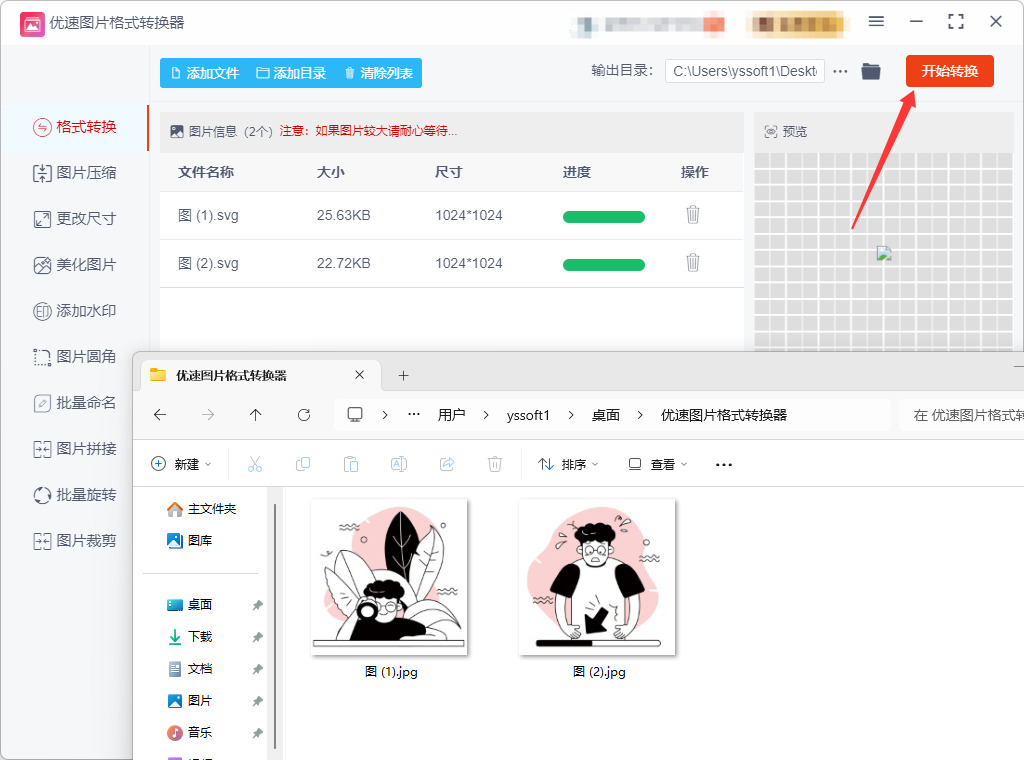This screenshot has height=760, width=1024.
Task: Click the 清除列表 button
Action: tap(379, 73)
